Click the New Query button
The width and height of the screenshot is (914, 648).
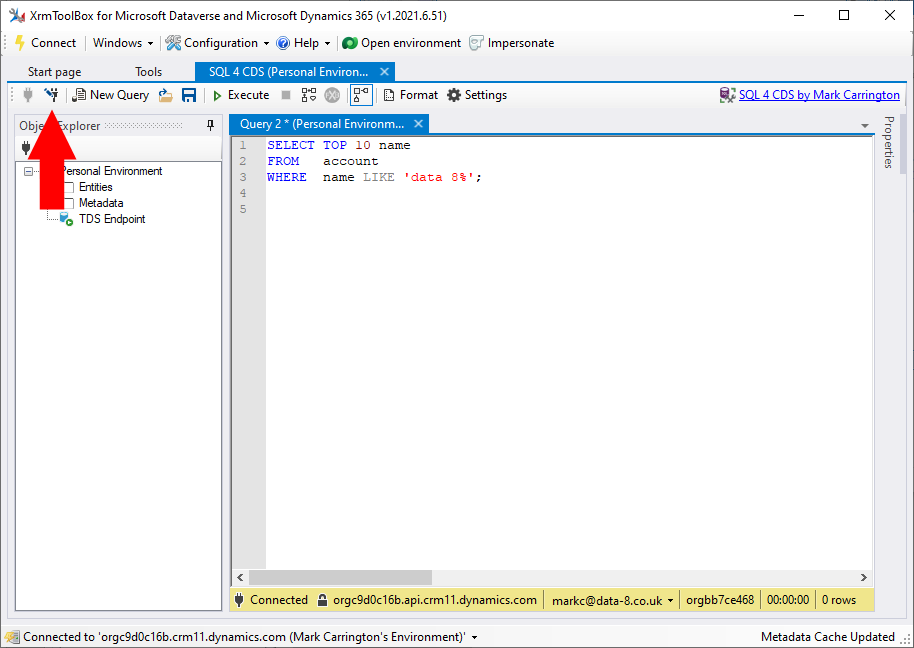pyautogui.click(x=110, y=95)
